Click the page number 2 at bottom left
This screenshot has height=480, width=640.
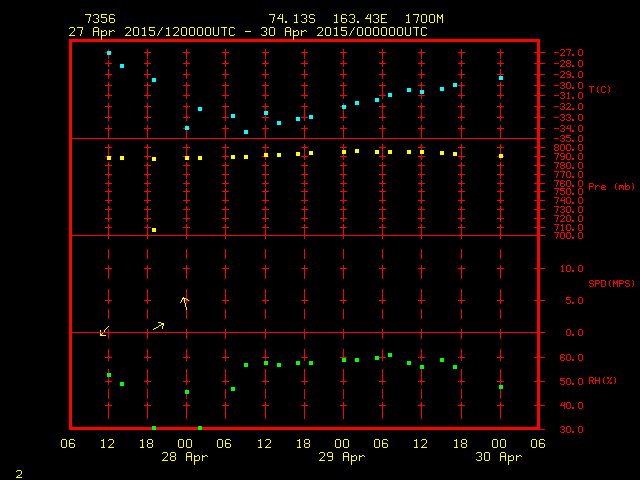18,472
